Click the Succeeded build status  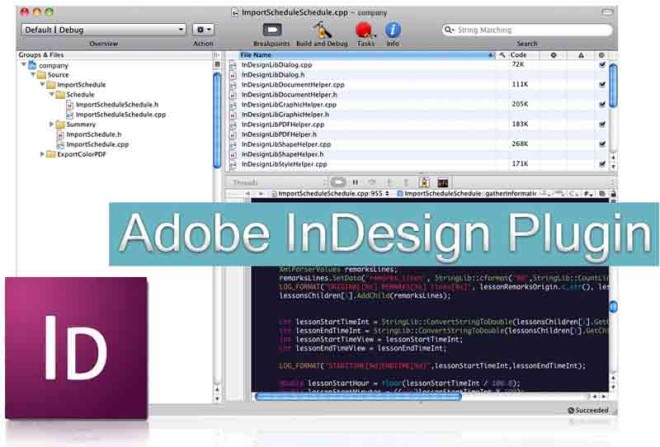coord(588,410)
